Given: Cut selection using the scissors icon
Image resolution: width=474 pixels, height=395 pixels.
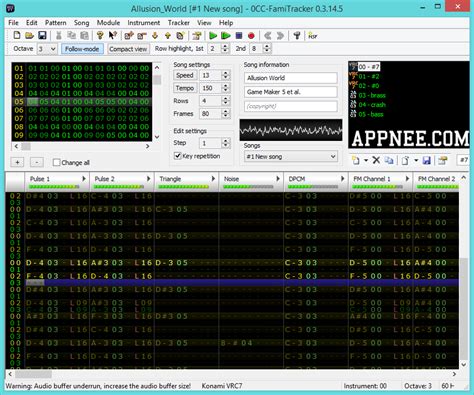Looking at the screenshot, I should click(x=59, y=35).
